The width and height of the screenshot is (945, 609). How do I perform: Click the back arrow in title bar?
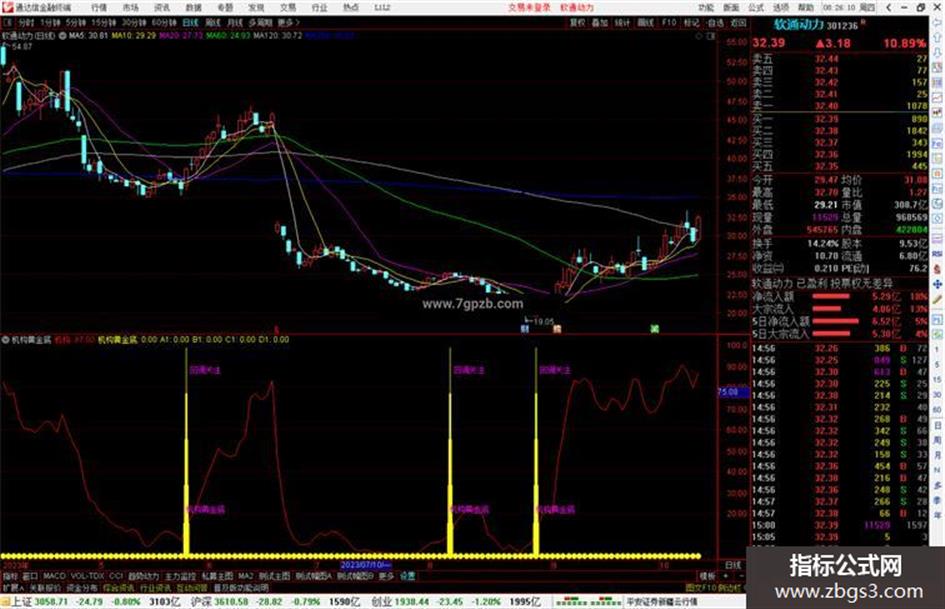889,8
